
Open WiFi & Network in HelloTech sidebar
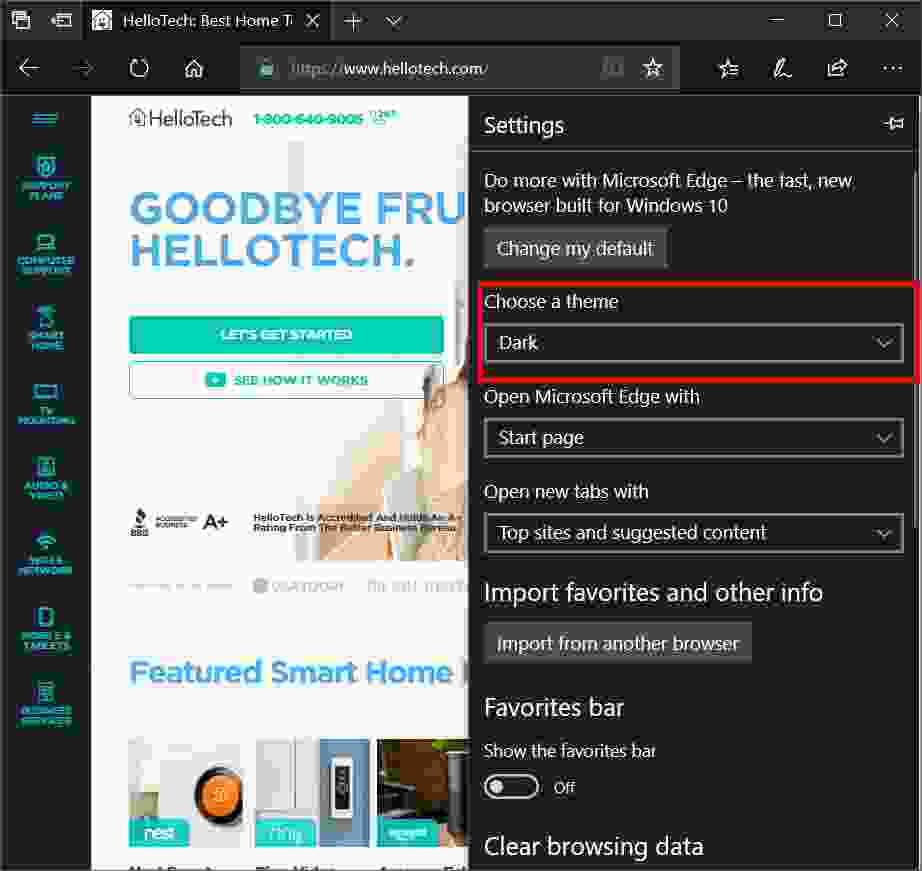tap(46, 552)
